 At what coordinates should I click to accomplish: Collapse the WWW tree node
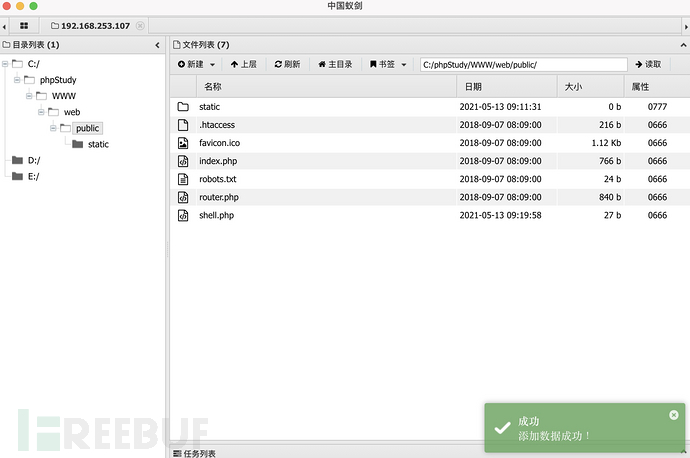pos(29,95)
